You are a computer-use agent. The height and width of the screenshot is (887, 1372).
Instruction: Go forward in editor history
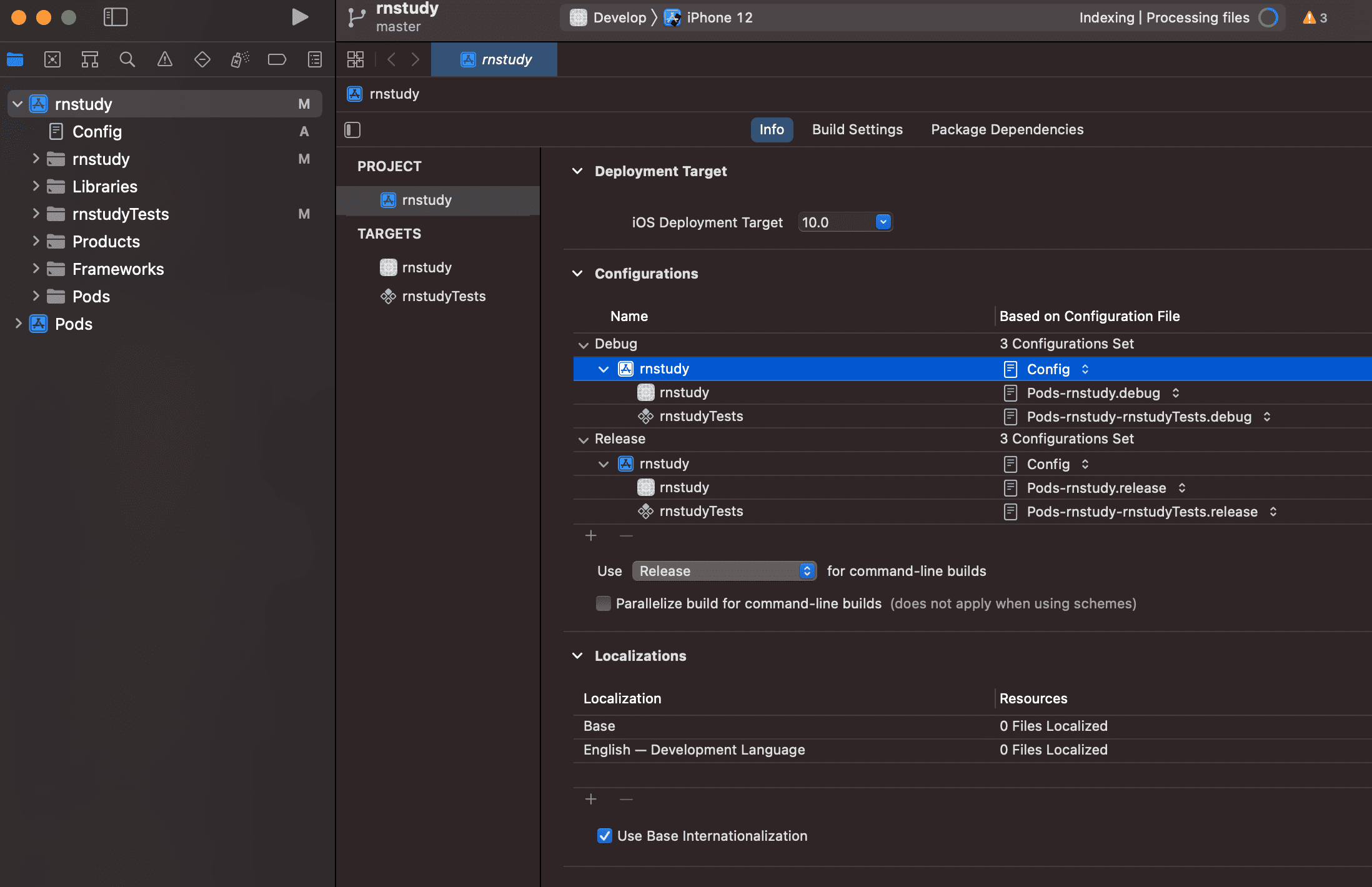pos(415,59)
